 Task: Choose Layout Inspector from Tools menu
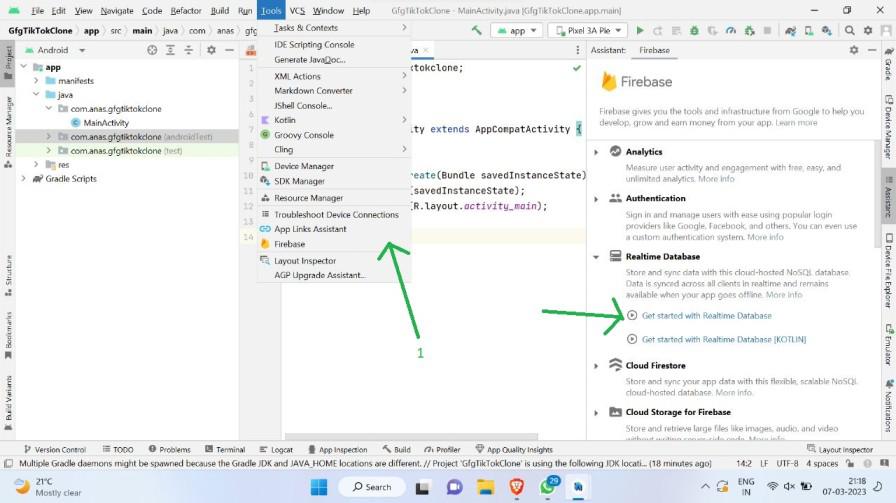click(x=334, y=261)
